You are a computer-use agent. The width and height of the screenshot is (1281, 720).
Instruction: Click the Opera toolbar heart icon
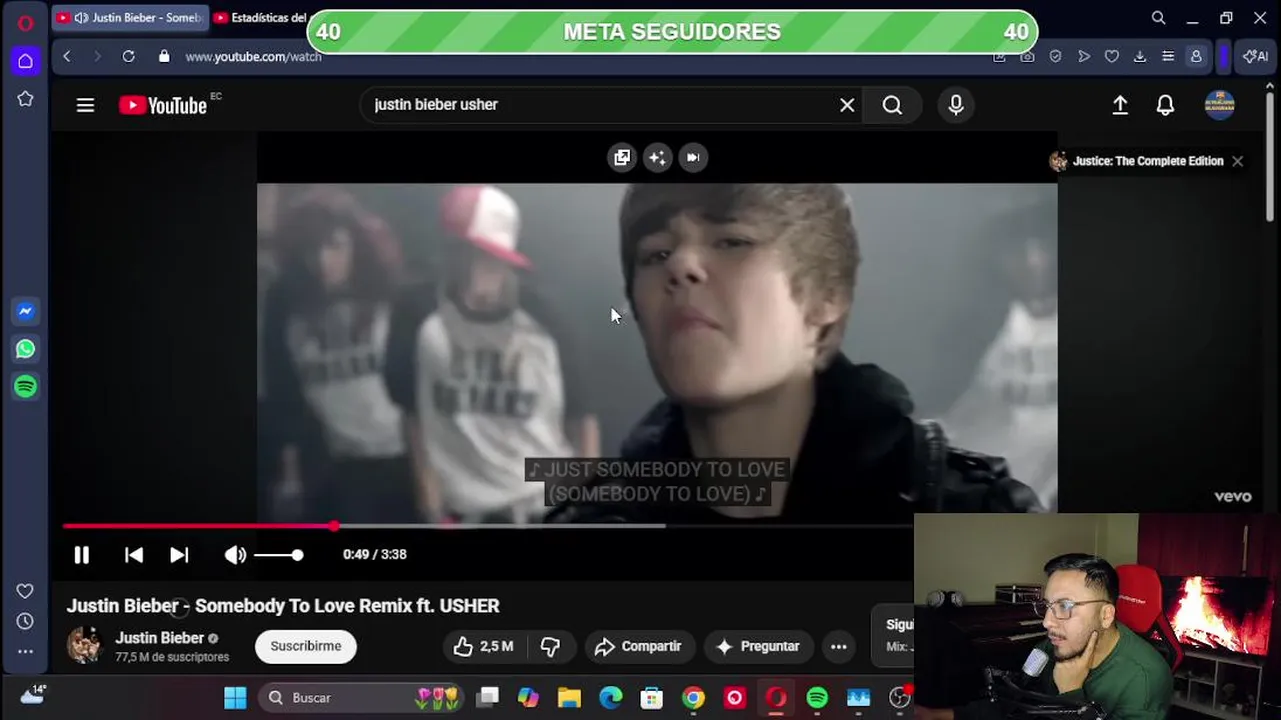click(1112, 57)
